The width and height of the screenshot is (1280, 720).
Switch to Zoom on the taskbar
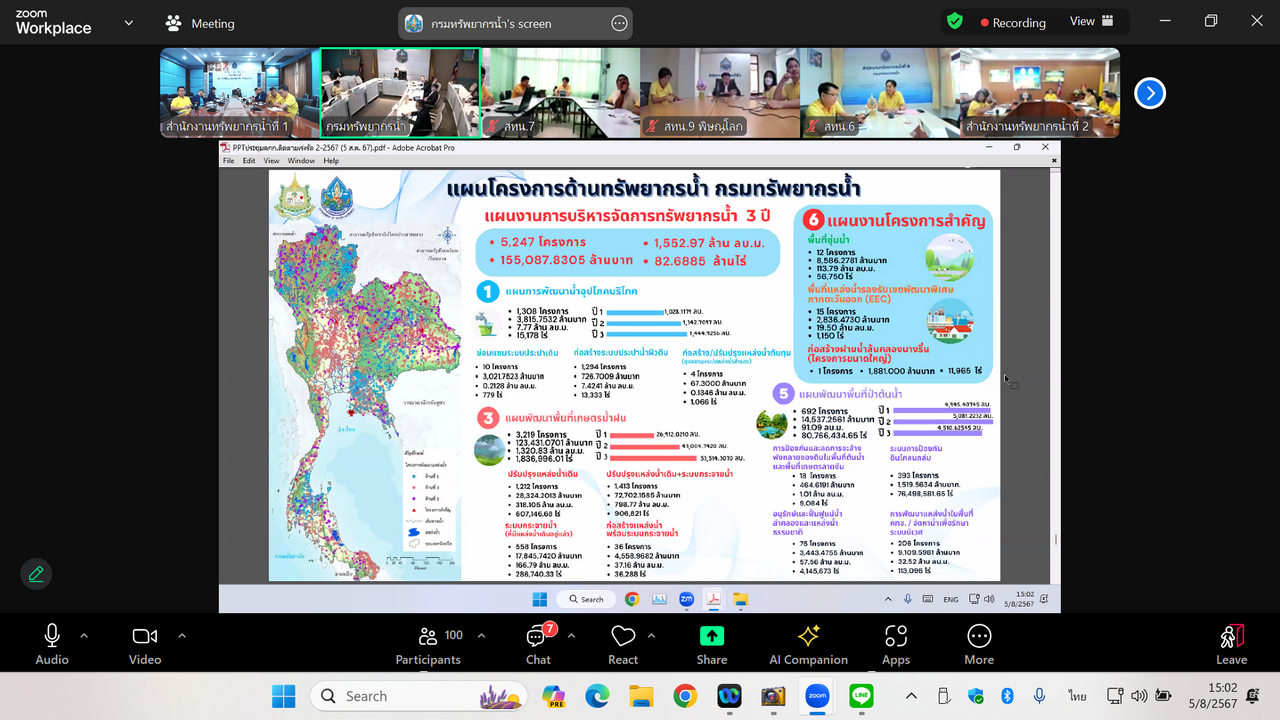coord(817,696)
